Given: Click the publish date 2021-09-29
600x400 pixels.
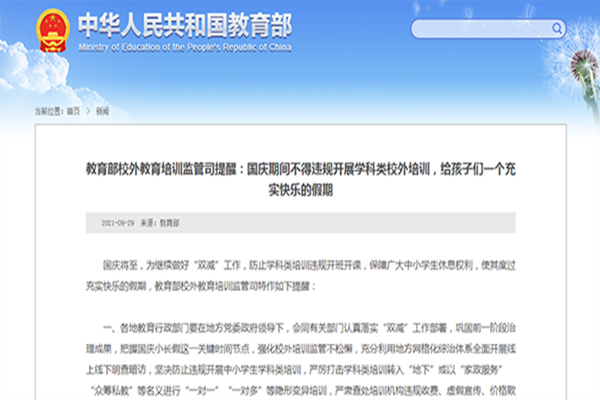Looking at the screenshot, I should click(x=112, y=222).
